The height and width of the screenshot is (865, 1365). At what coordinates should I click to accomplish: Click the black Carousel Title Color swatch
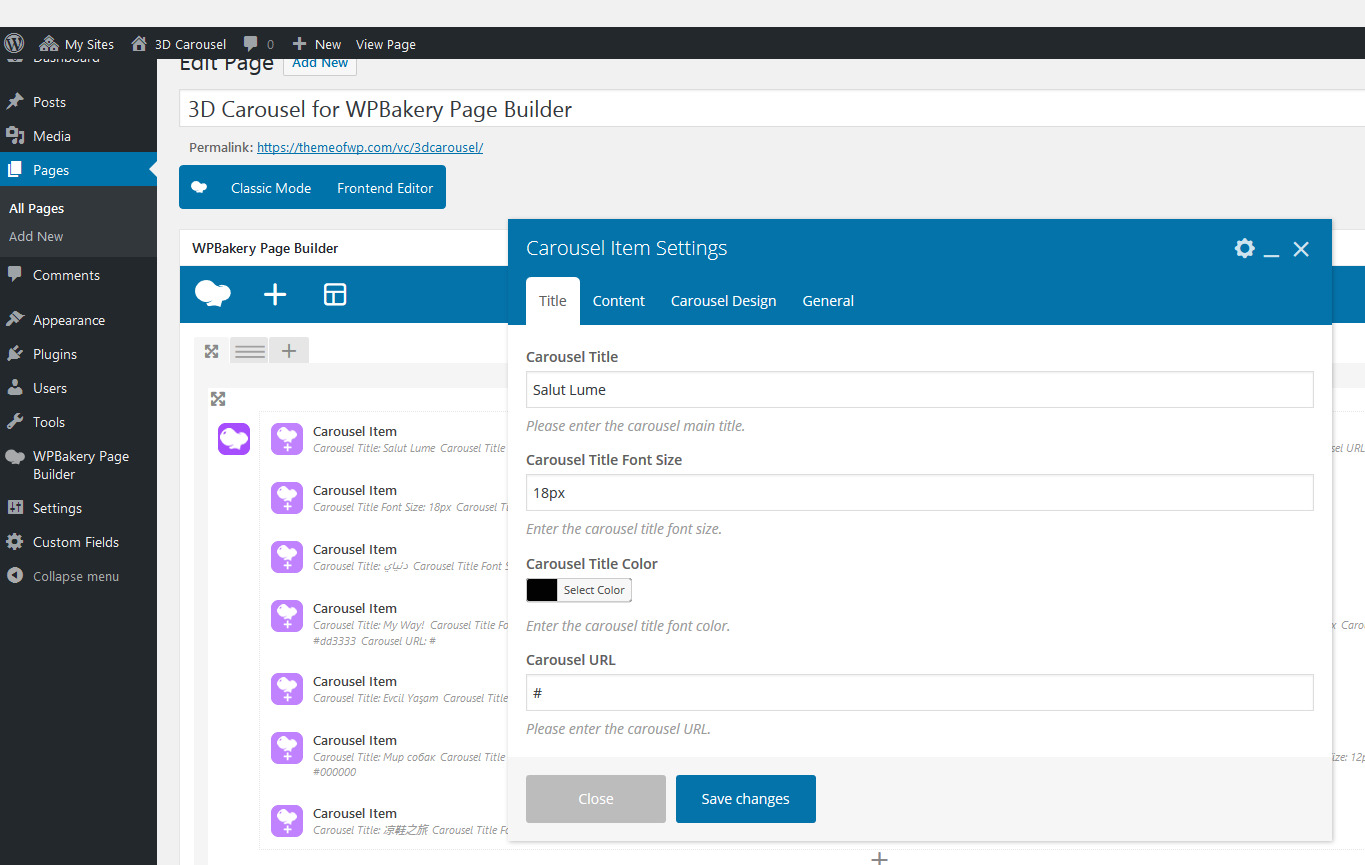point(542,590)
